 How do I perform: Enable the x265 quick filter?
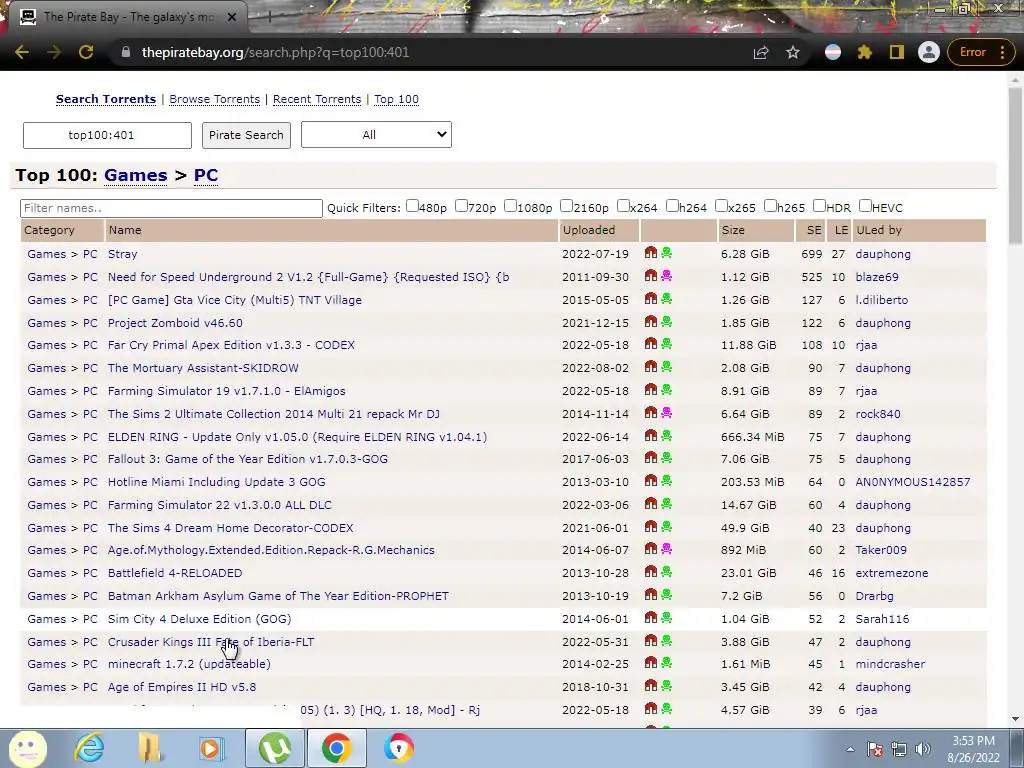click(721, 206)
